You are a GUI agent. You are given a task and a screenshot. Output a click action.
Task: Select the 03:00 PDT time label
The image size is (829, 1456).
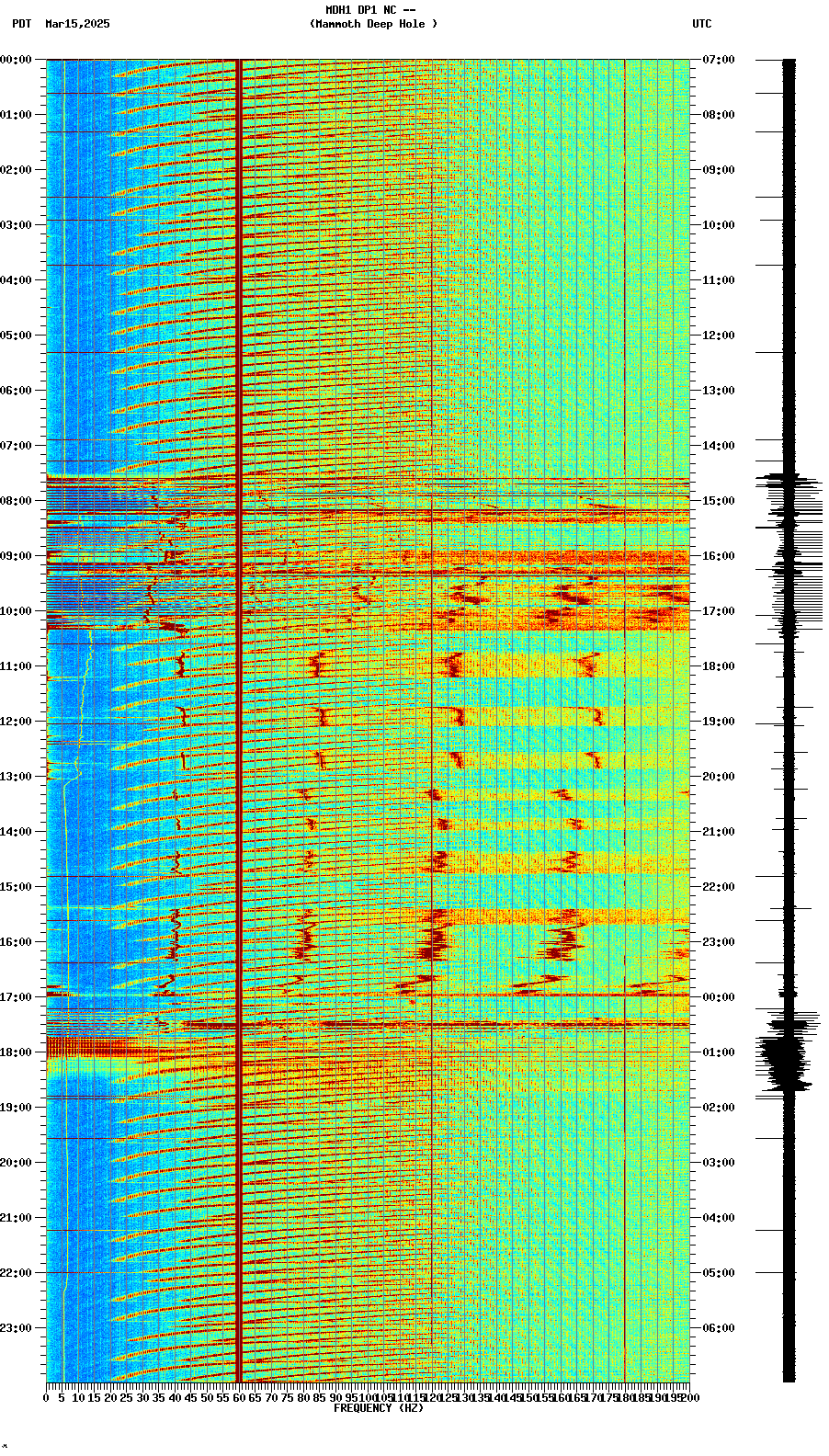(17, 225)
